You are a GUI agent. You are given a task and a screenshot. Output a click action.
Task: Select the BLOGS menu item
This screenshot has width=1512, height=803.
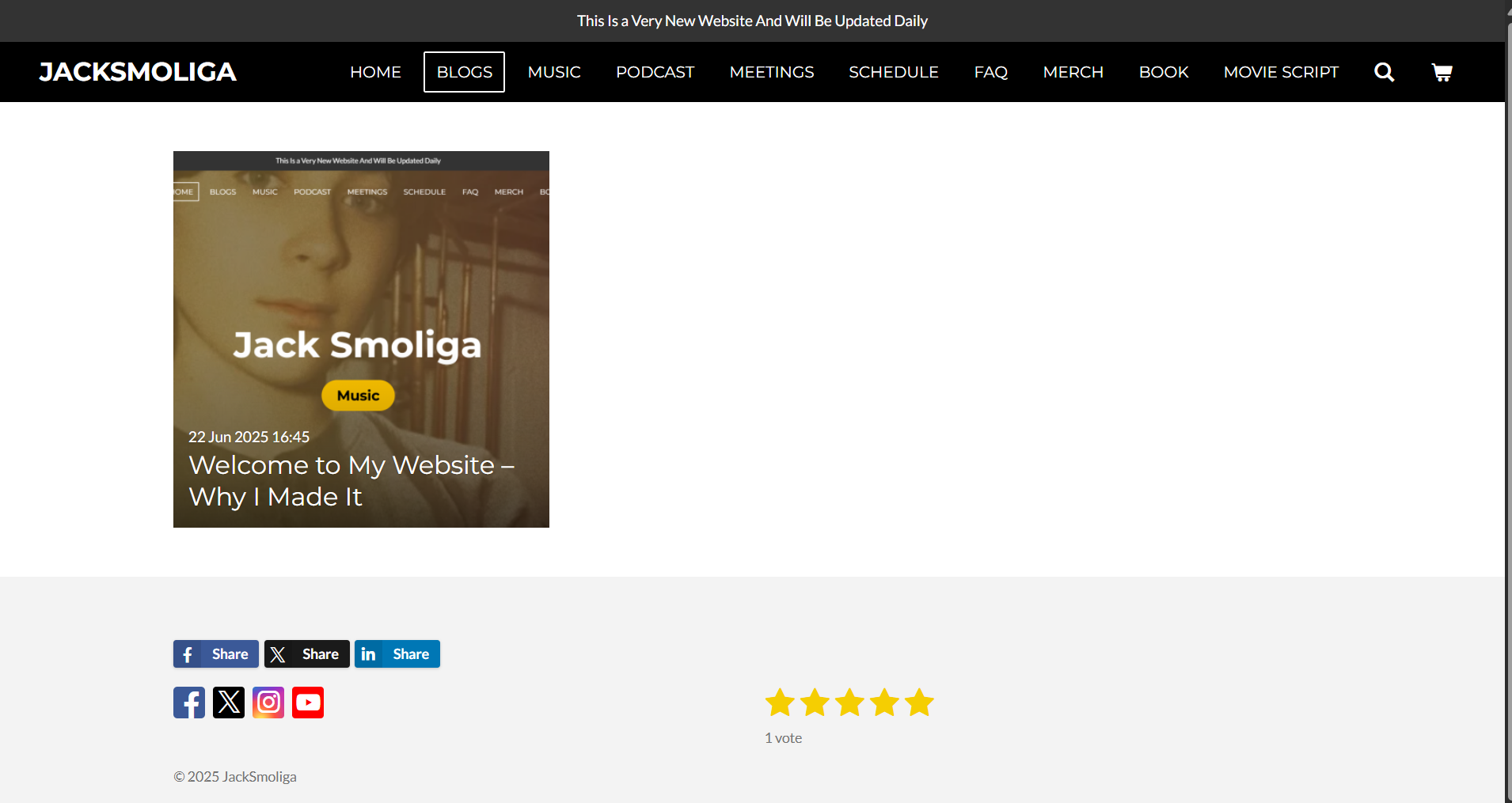click(x=464, y=72)
